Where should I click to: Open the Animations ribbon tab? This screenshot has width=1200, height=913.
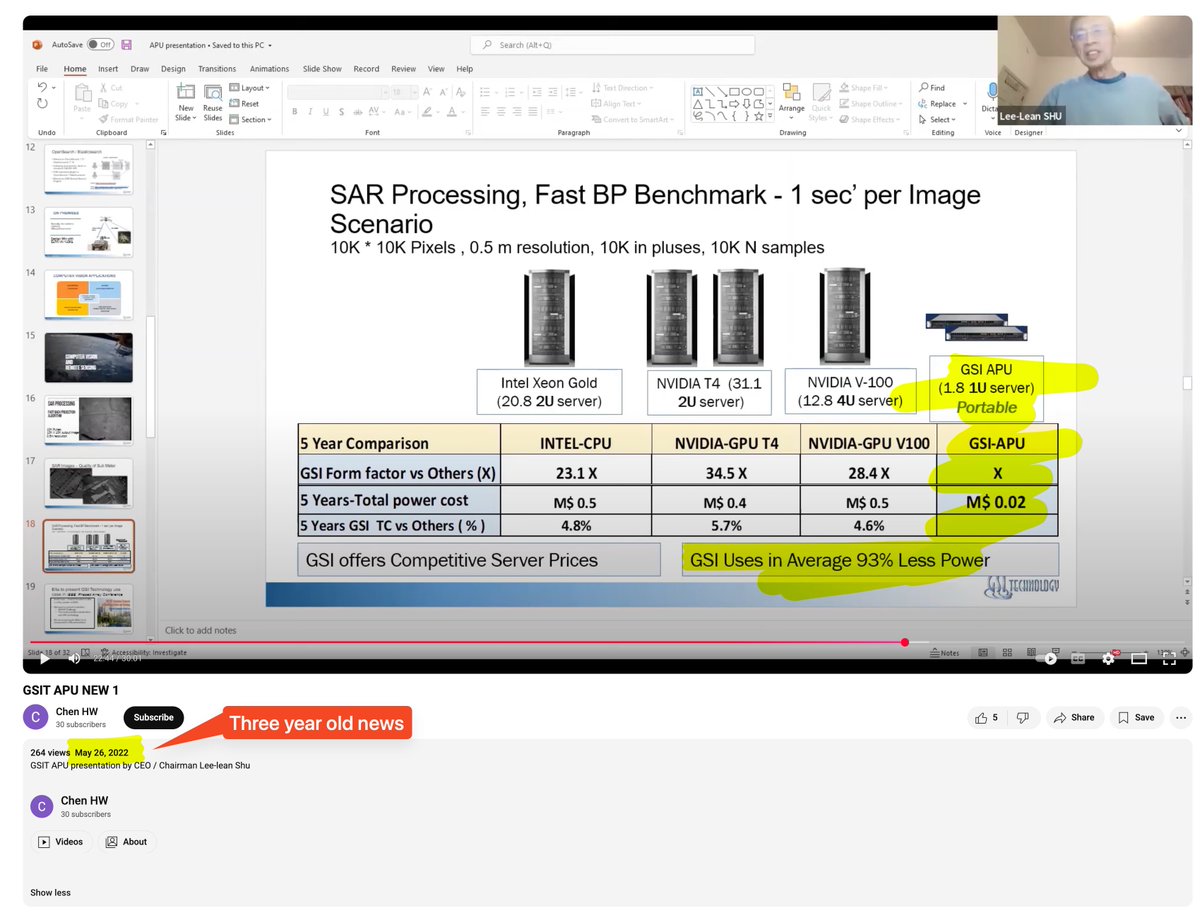(270, 69)
